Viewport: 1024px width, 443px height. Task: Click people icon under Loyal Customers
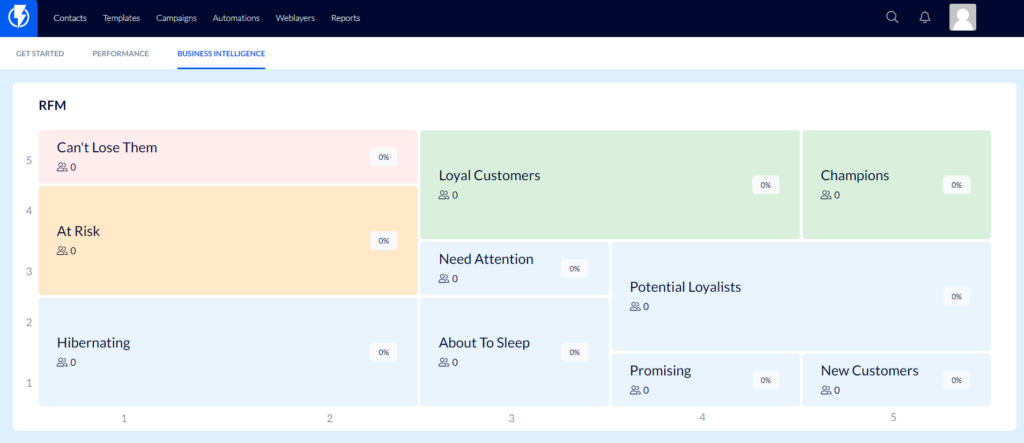tap(444, 195)
